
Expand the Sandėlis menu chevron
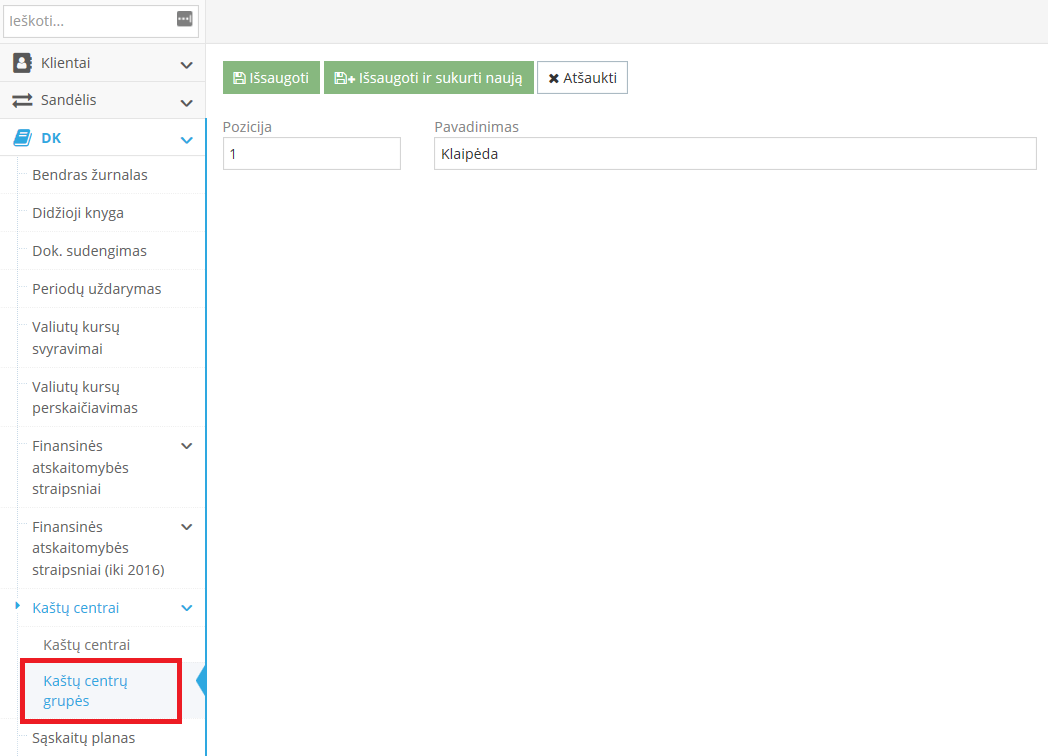(186, 102)
